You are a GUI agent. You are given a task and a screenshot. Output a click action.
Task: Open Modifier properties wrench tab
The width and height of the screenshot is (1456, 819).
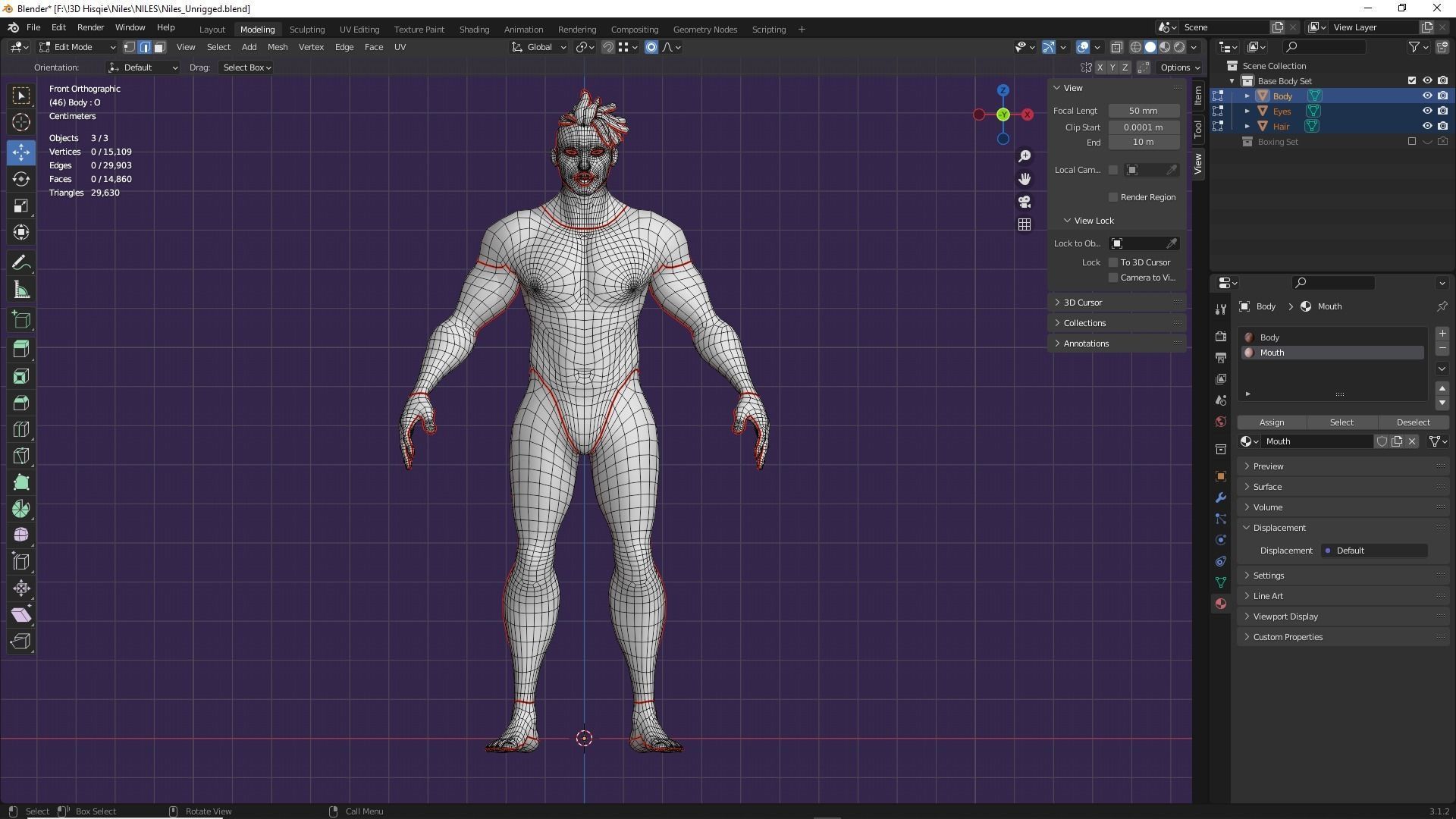[1220, 497]
